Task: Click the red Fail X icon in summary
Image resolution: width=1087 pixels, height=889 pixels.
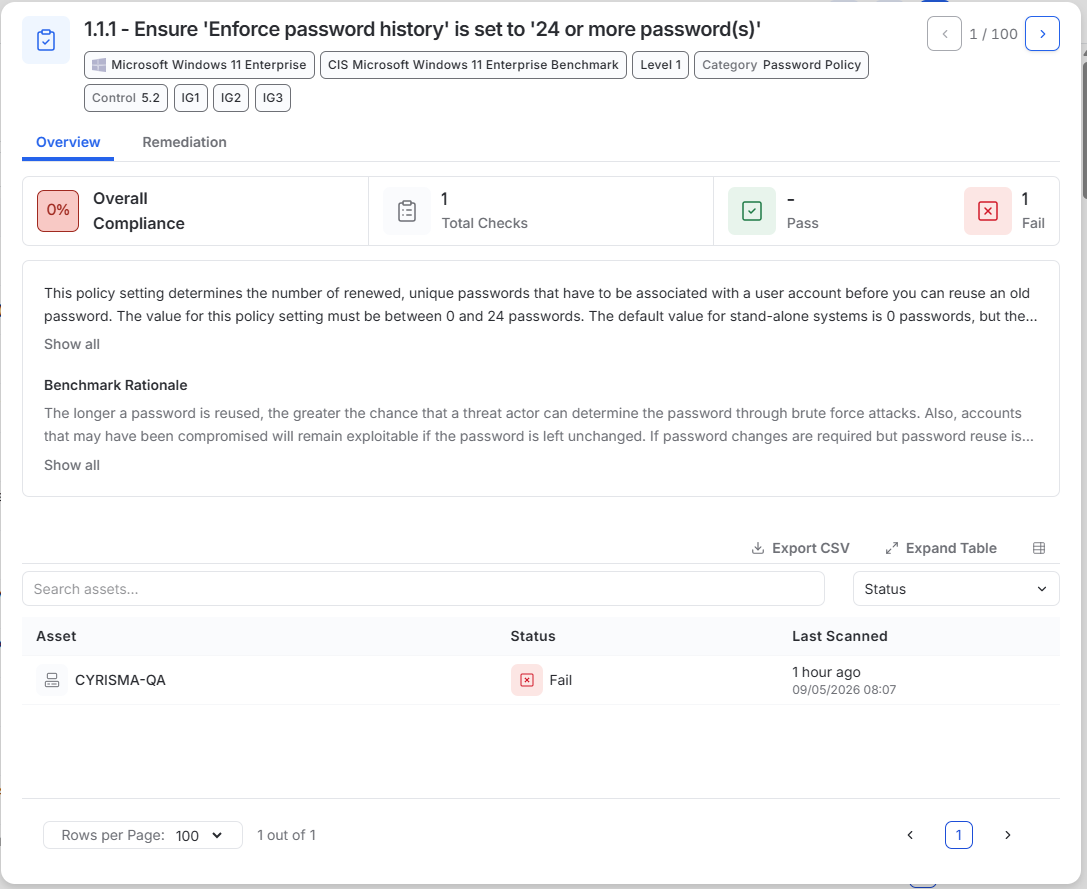Action: [988, 211]
